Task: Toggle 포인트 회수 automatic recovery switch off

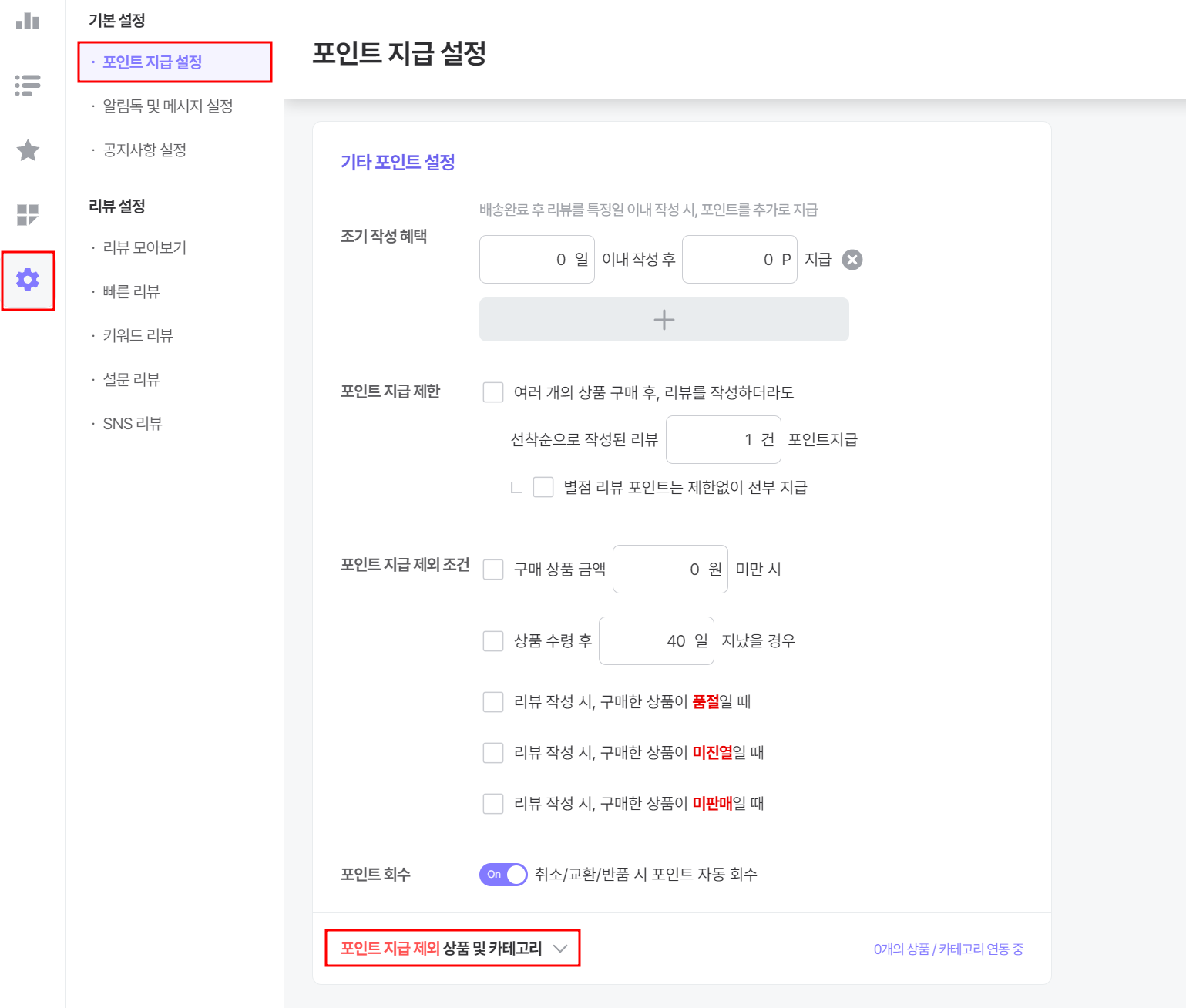Action: 503,875
